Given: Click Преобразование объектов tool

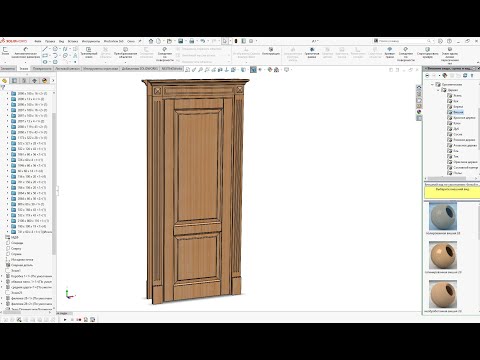Looking at the screenshot, I should coord(125,53).
